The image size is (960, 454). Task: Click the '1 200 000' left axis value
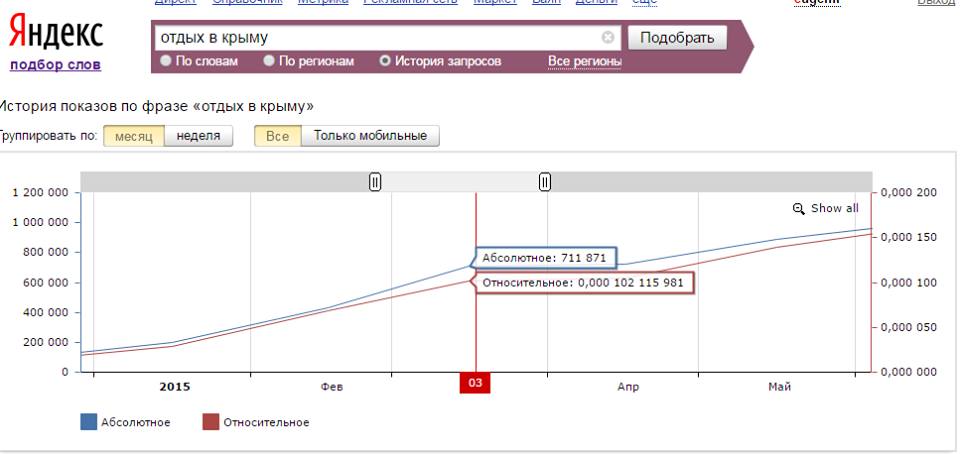pos(41,193)
